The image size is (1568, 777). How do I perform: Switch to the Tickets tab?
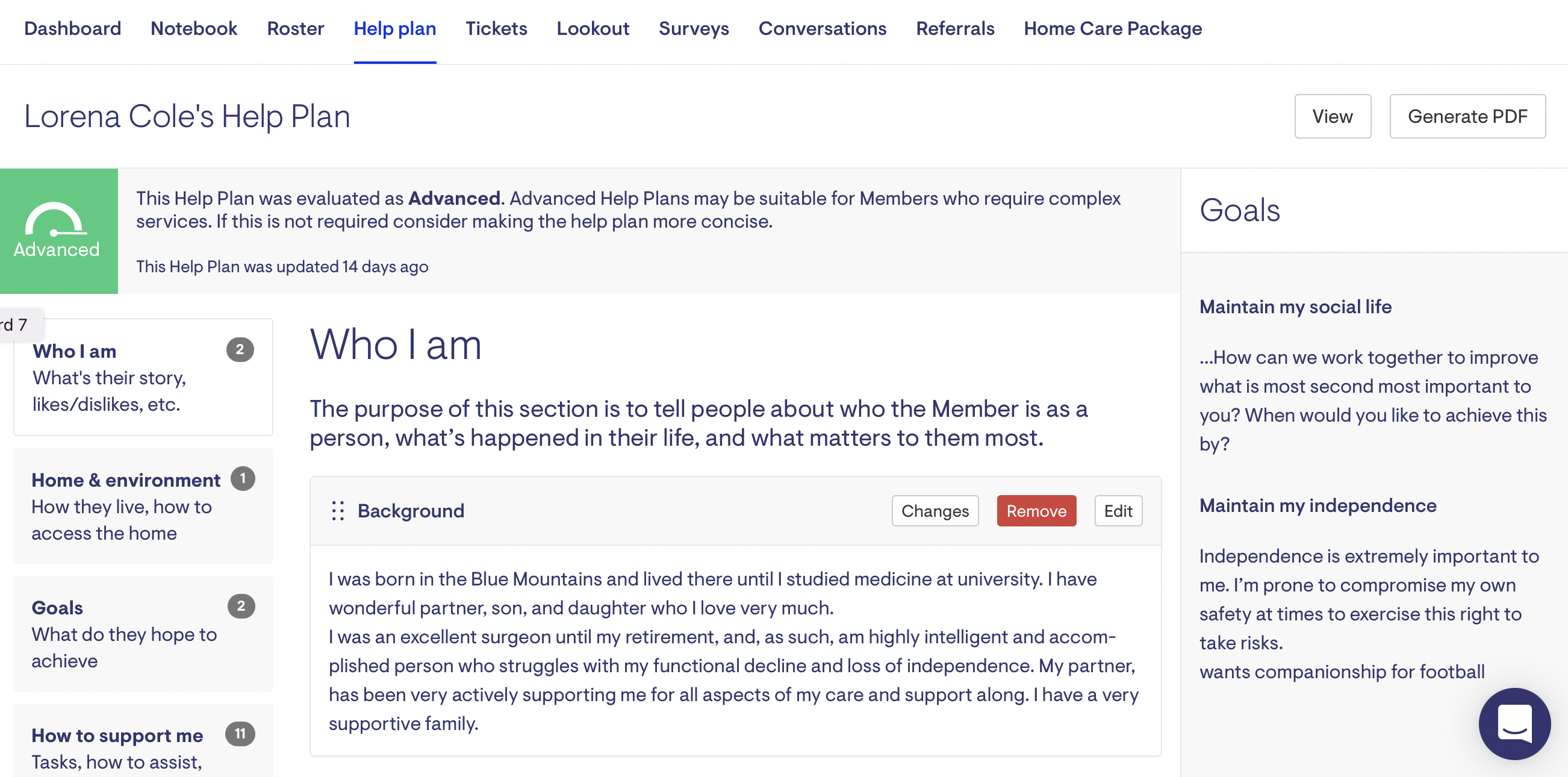coord(496,29)
